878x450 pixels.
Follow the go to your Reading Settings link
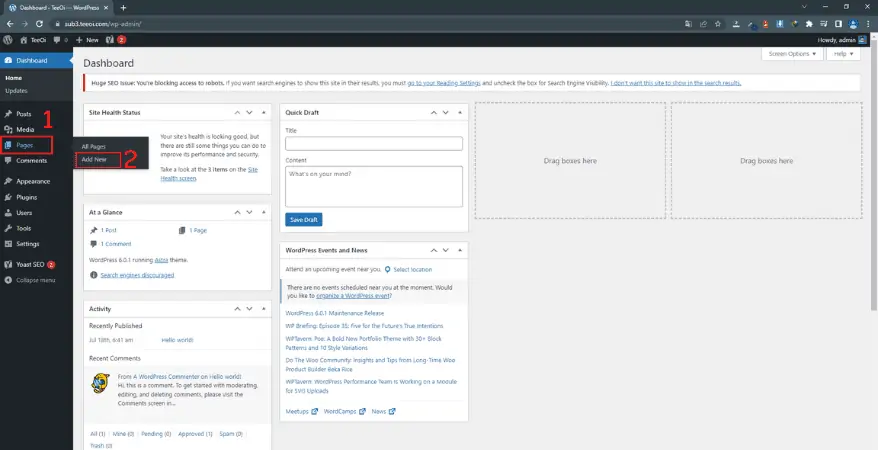coord(444,83)
